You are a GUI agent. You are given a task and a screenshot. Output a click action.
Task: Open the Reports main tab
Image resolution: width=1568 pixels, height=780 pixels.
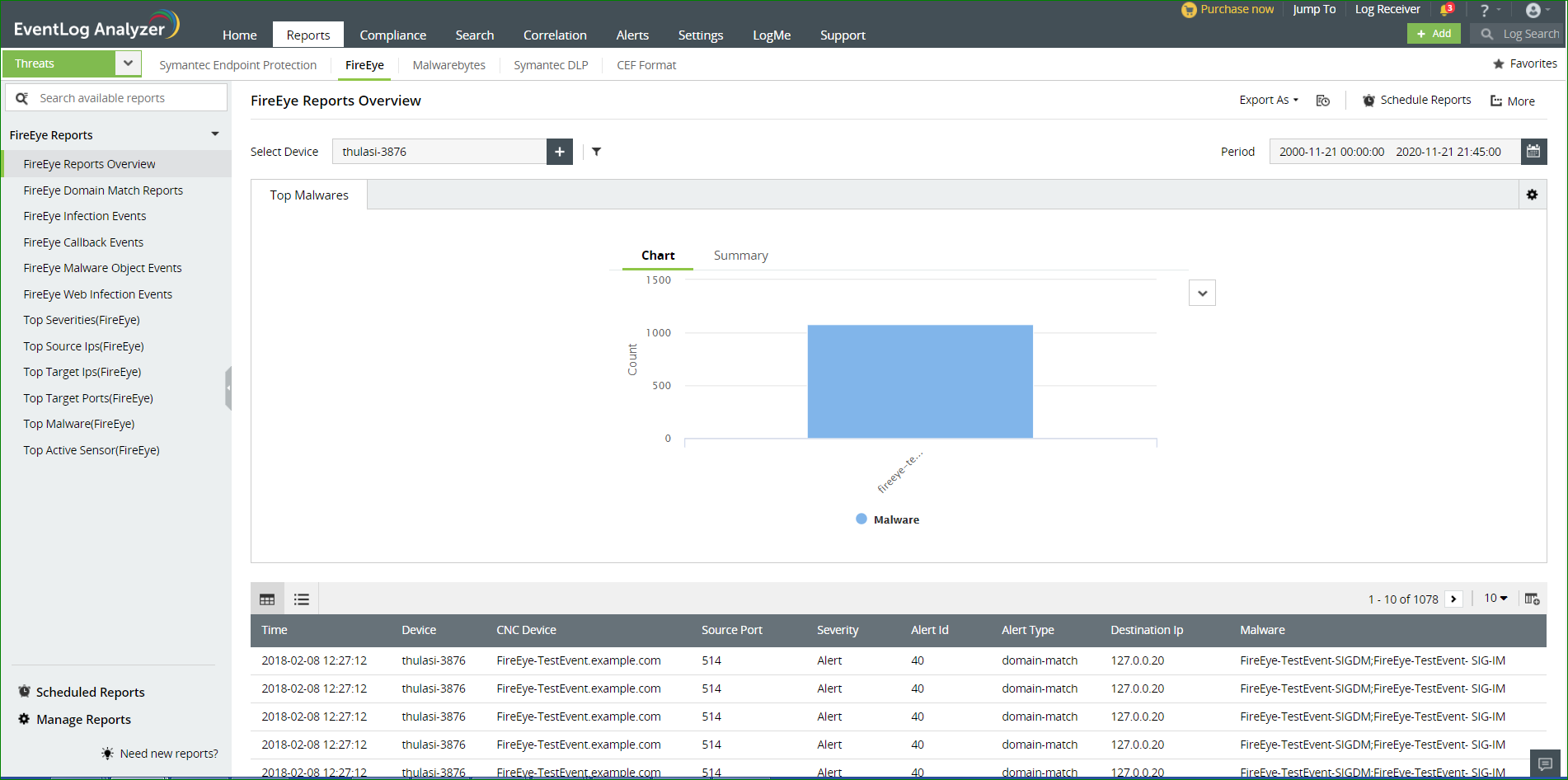point(308,35)
